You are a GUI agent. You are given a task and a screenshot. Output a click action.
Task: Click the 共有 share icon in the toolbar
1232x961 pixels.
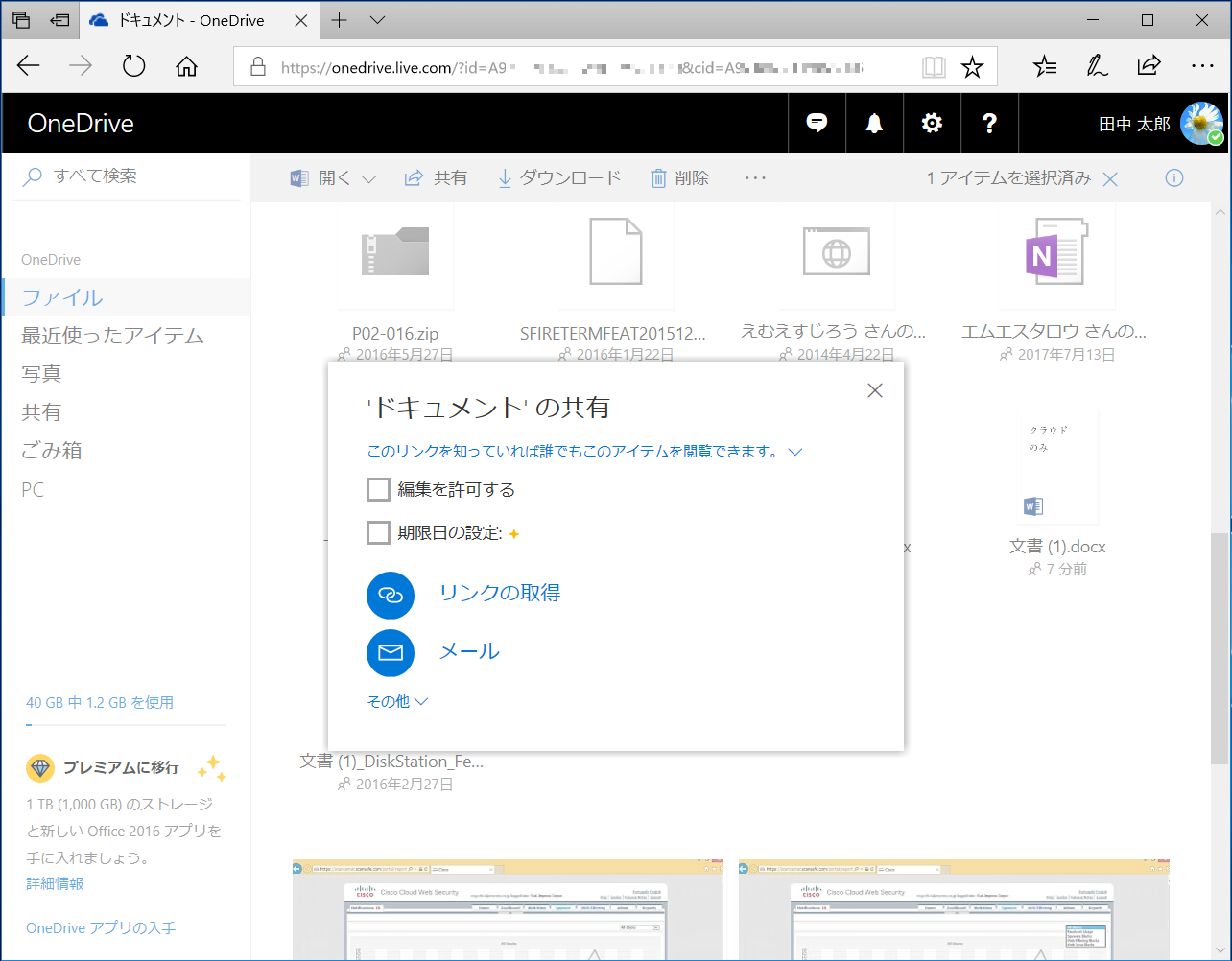point(413,177)
